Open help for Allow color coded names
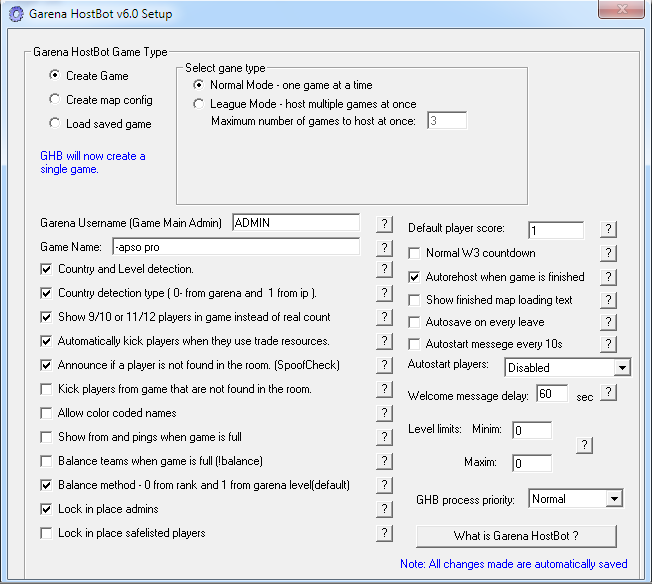 coord(385,413)
